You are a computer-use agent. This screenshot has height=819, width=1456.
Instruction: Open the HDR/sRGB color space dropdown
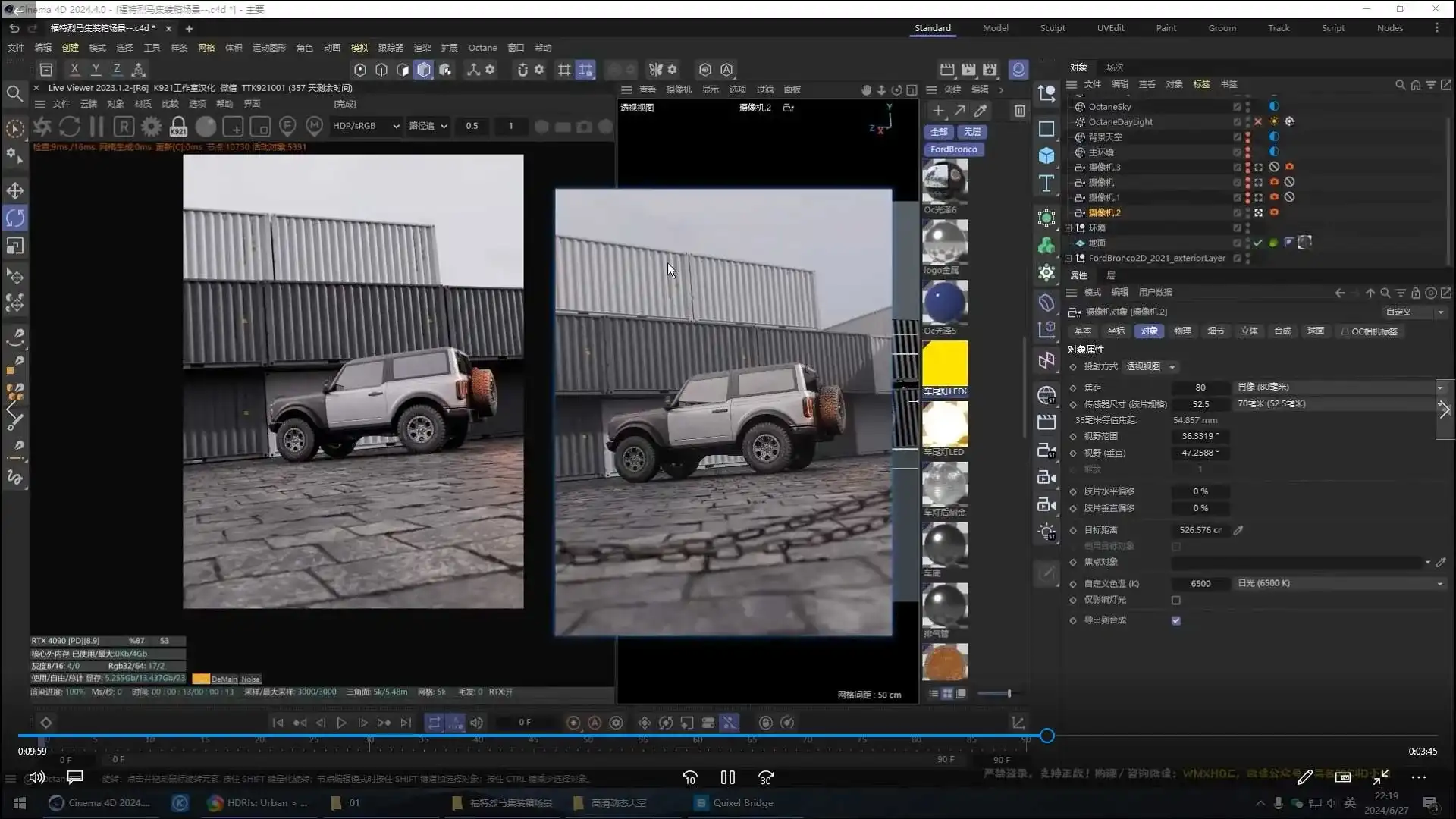tap(366, 126)
